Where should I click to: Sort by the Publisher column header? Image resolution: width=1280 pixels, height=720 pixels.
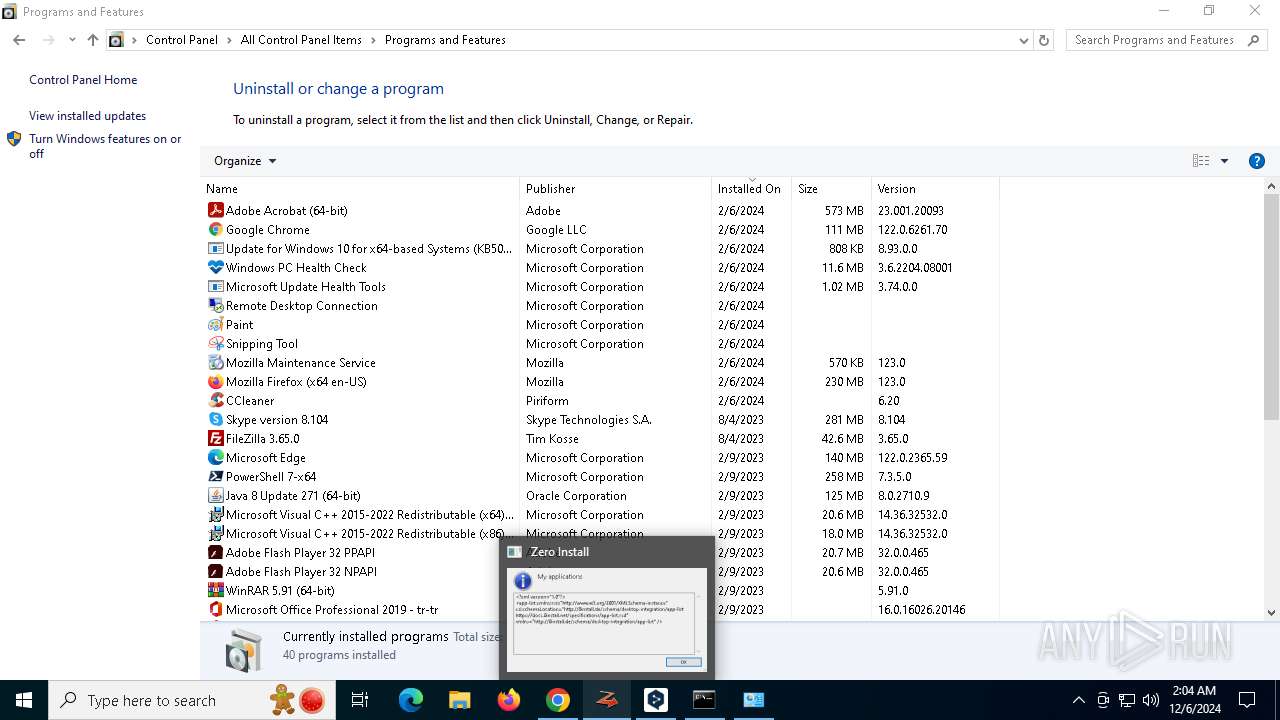[x=615, y=188]
